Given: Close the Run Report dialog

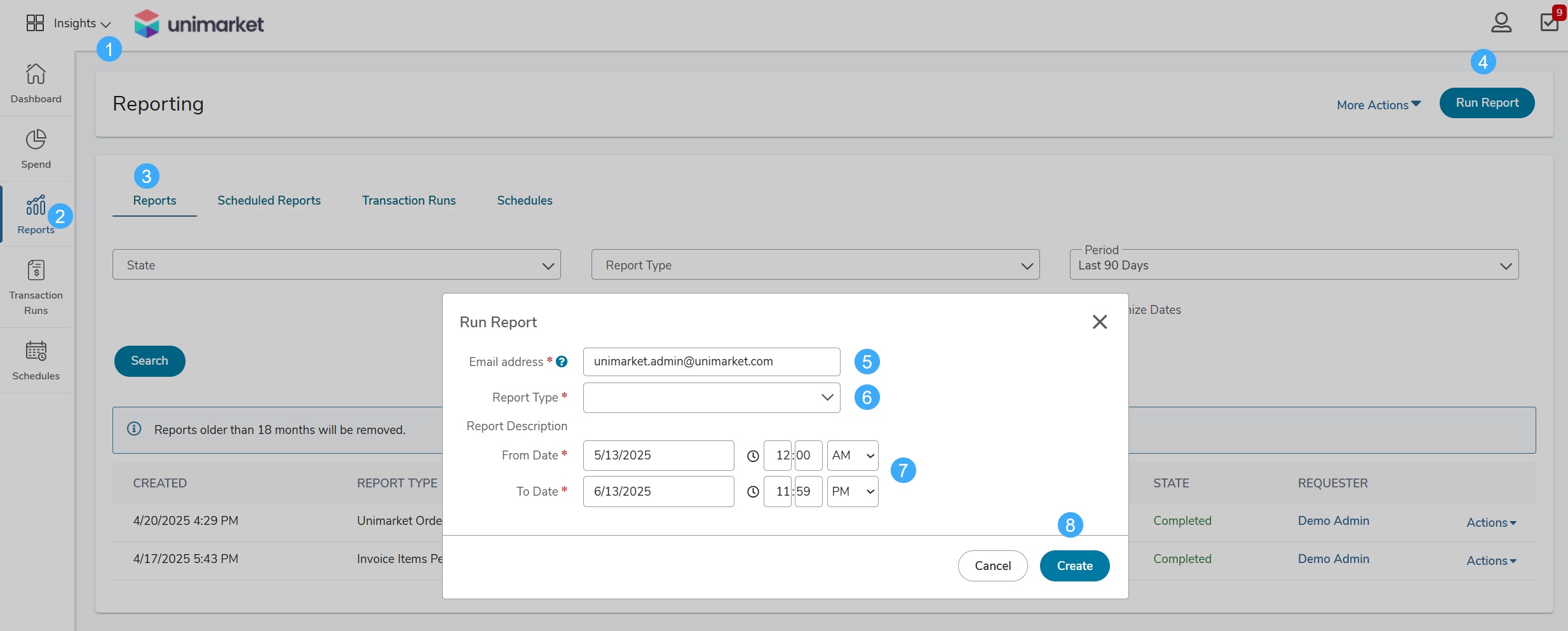Looking at the screenshot, I should (1100, 322).
